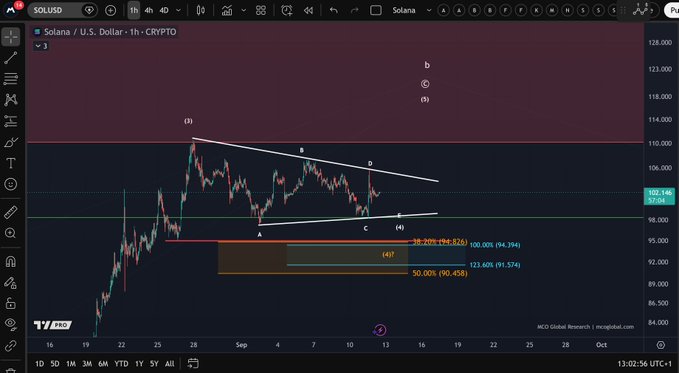Open the Fibonacci and Gann tools
Screen dimensions: 679x373
tap(11, 78)
